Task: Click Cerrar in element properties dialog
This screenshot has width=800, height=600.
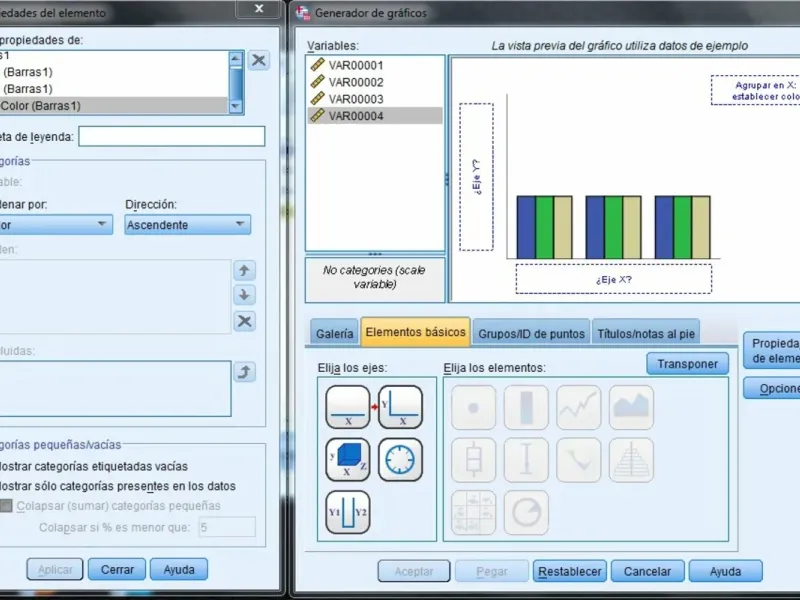Action: pos(117,569)
